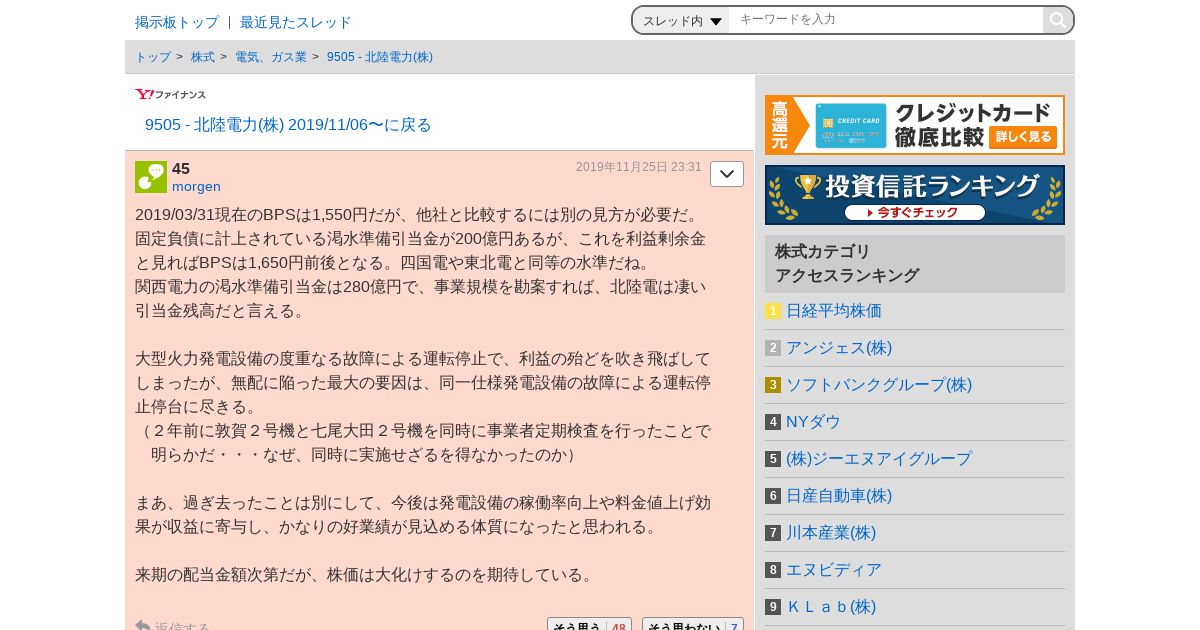Image resolution: width=1200 pixels, height=630 pixels.
Task: Open the スレッド内 search scope dropdown
Action: pos(682,20)
